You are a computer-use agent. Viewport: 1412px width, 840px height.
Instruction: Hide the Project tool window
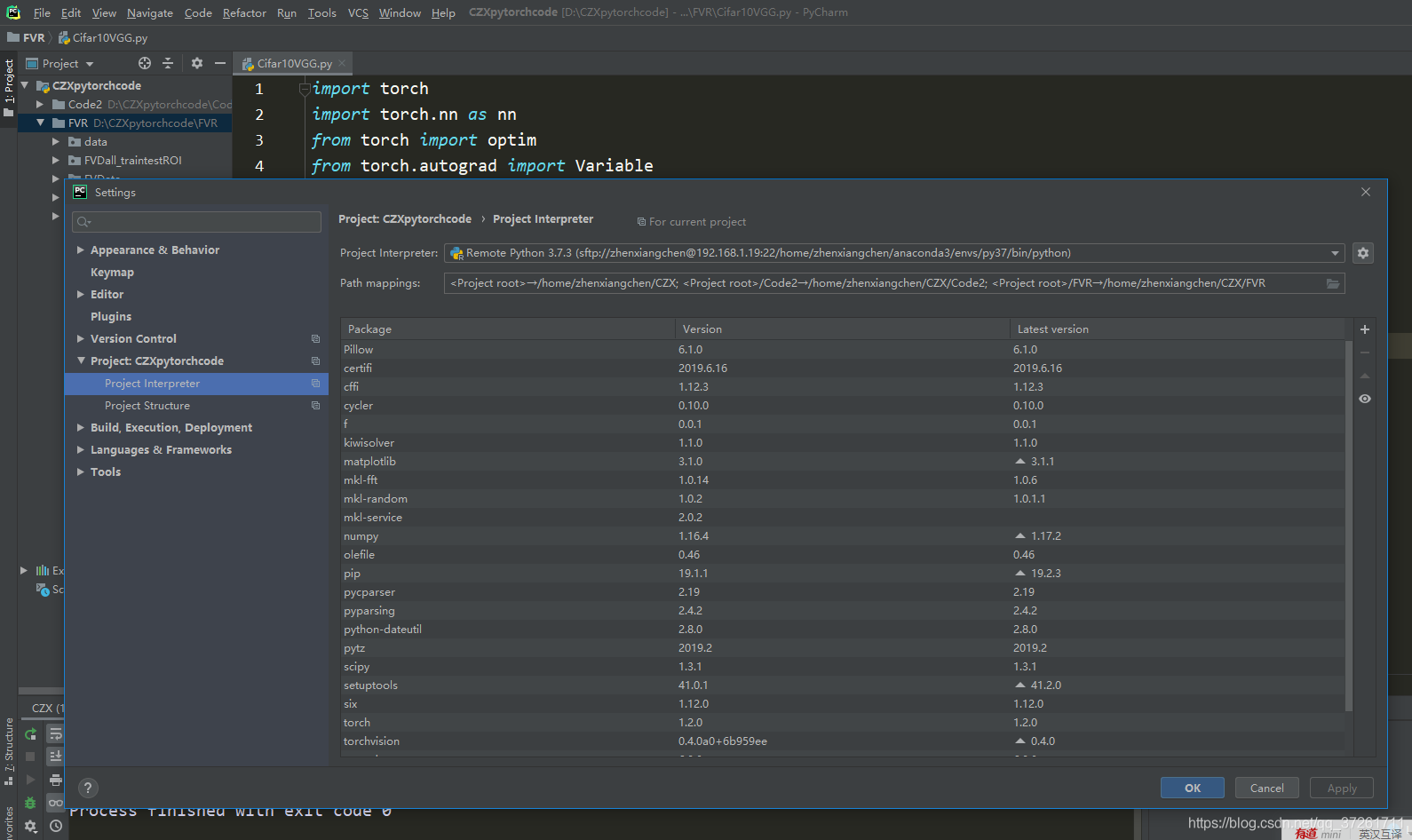[220, 63]
